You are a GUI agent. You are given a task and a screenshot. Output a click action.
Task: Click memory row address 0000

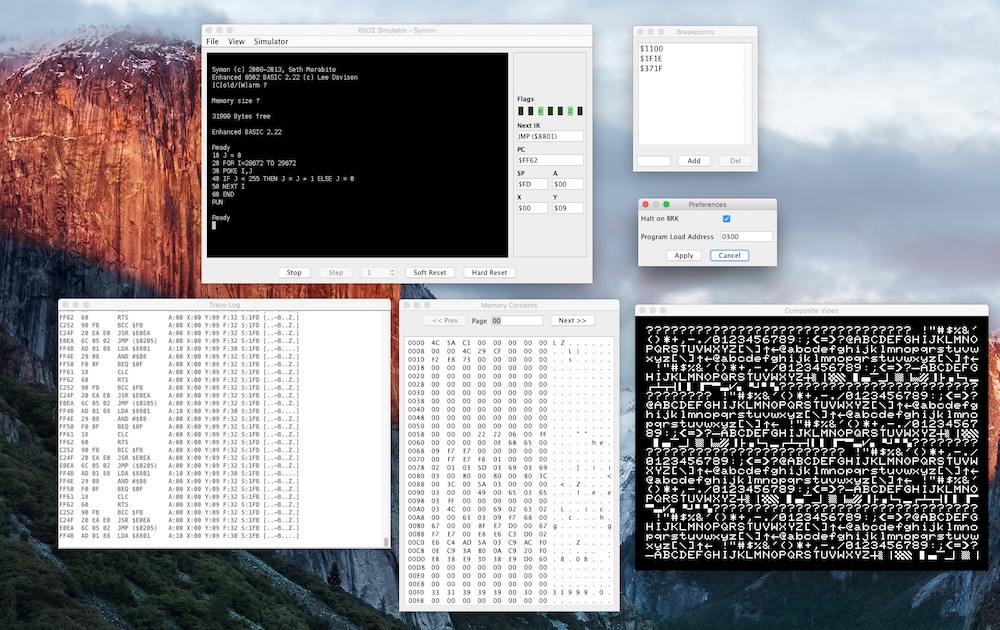(x=416, y=342)
